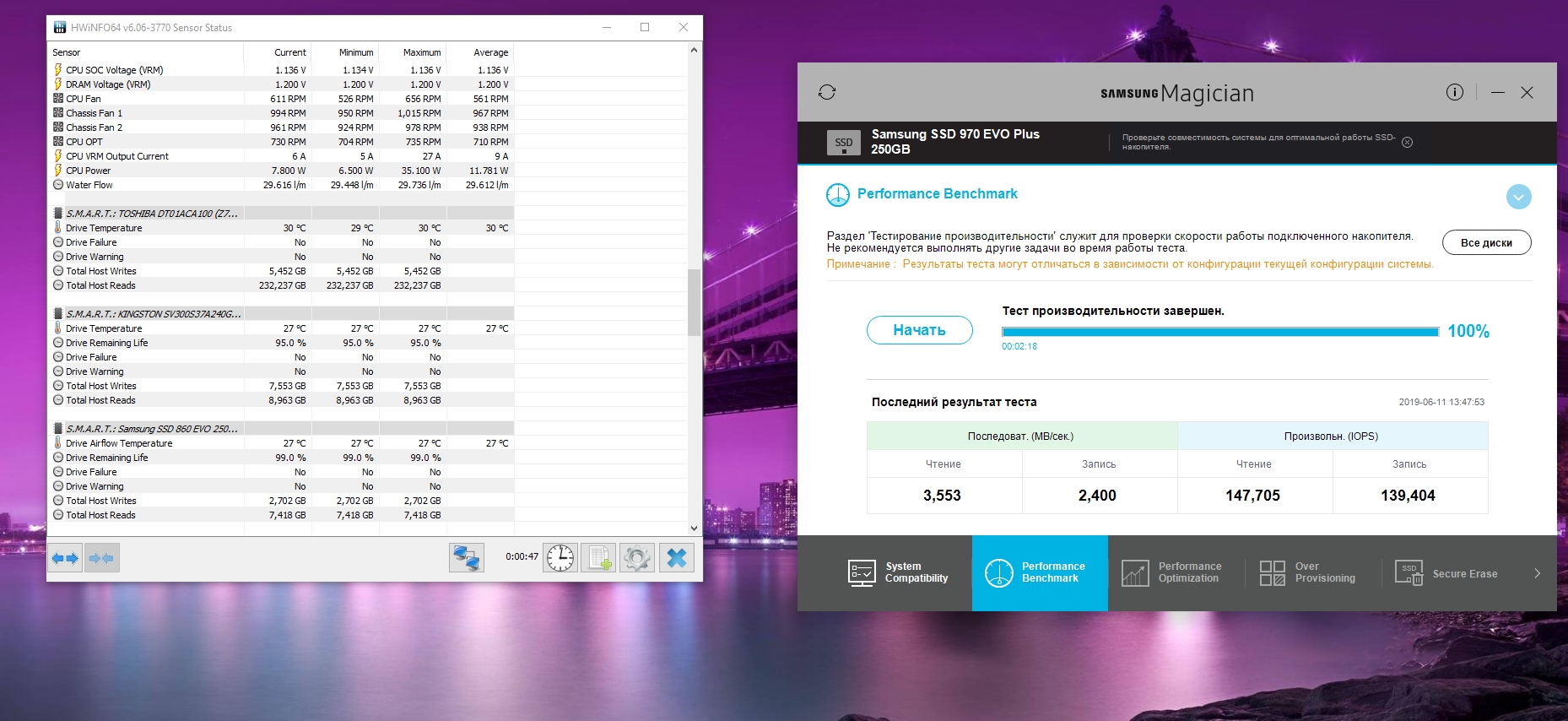Select the S.M.A.R.T.: KINGSTON SV300S37A240G group row
Screen dimensions: 1568x721
point(282,314)
